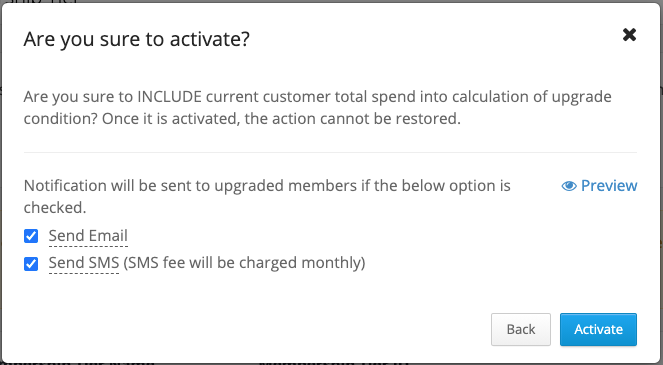Click the word INCLUDE in the warning
Screen dimensions: 663x365
pos(170,97)
